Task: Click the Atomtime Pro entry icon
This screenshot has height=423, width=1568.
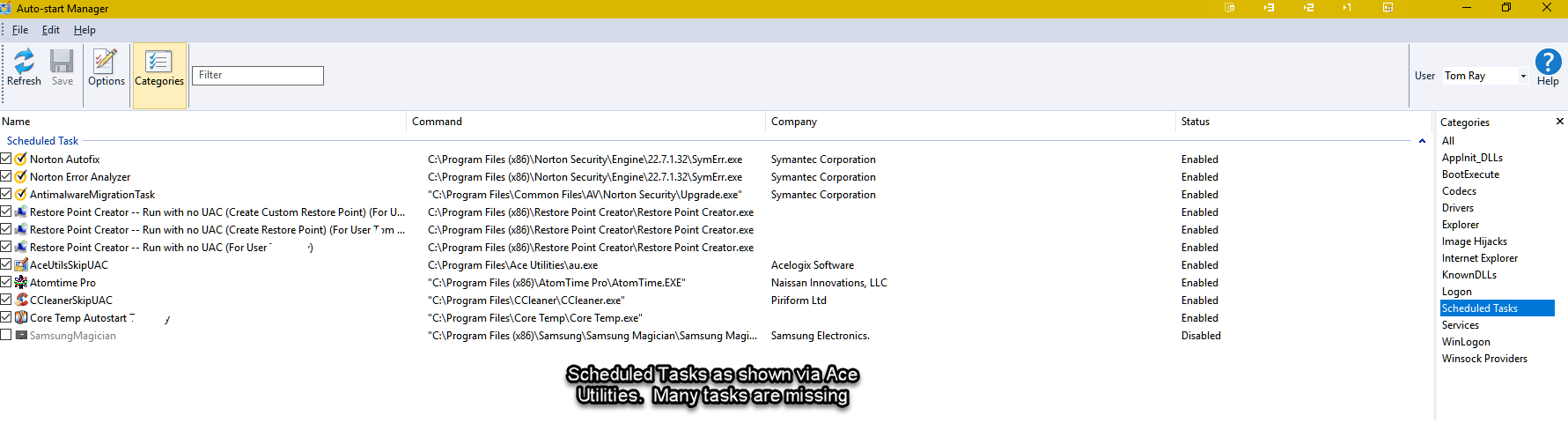Action: pos(21,283)
